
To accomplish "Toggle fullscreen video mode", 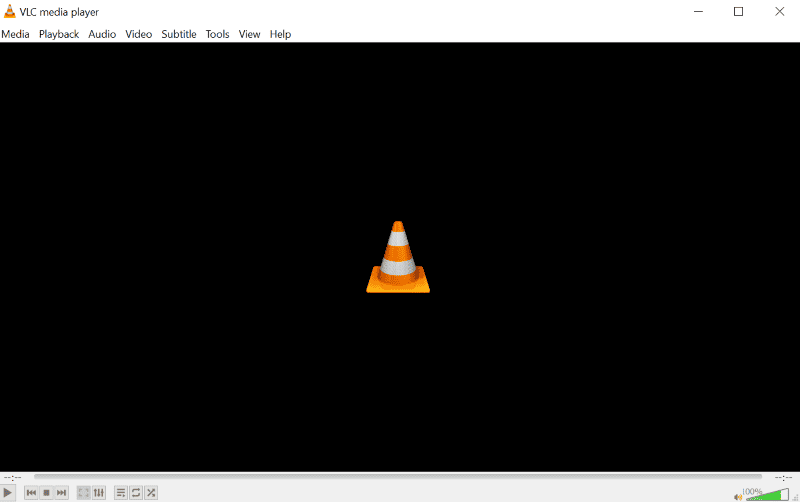I will [84, 493].
